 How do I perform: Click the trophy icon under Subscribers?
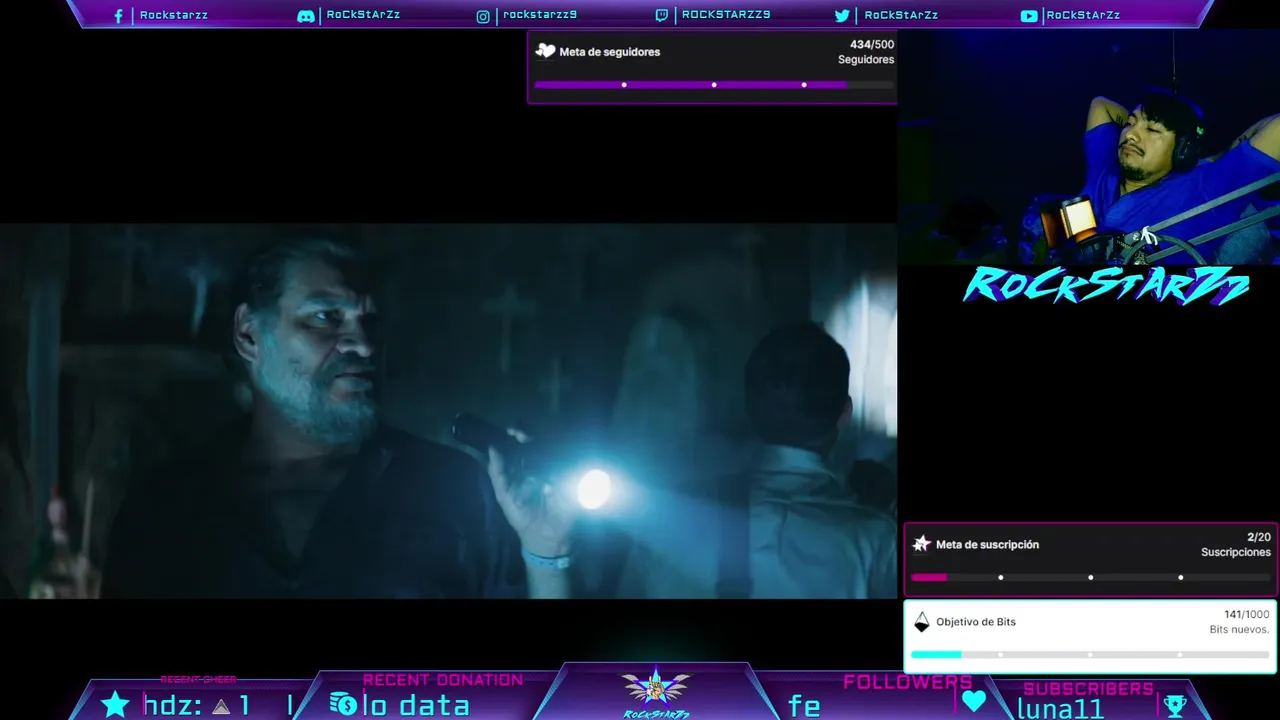1174,706
